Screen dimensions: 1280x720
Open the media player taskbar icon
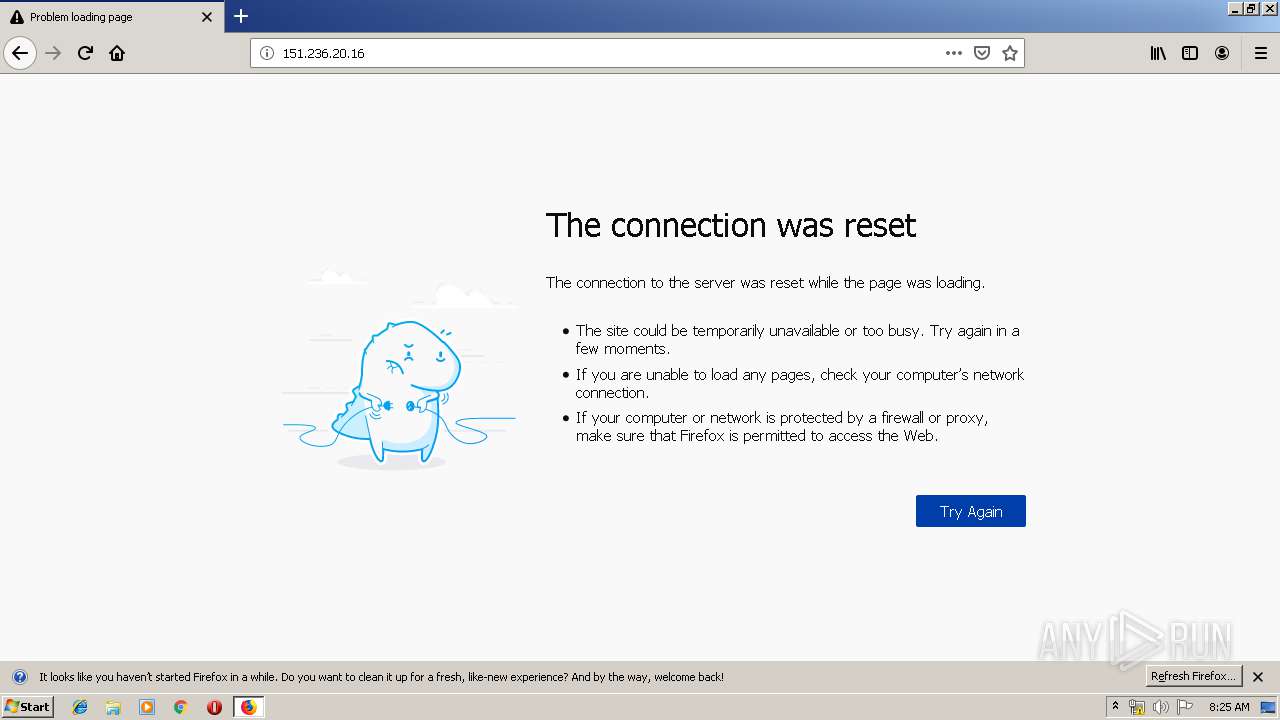tap(147, 707)
